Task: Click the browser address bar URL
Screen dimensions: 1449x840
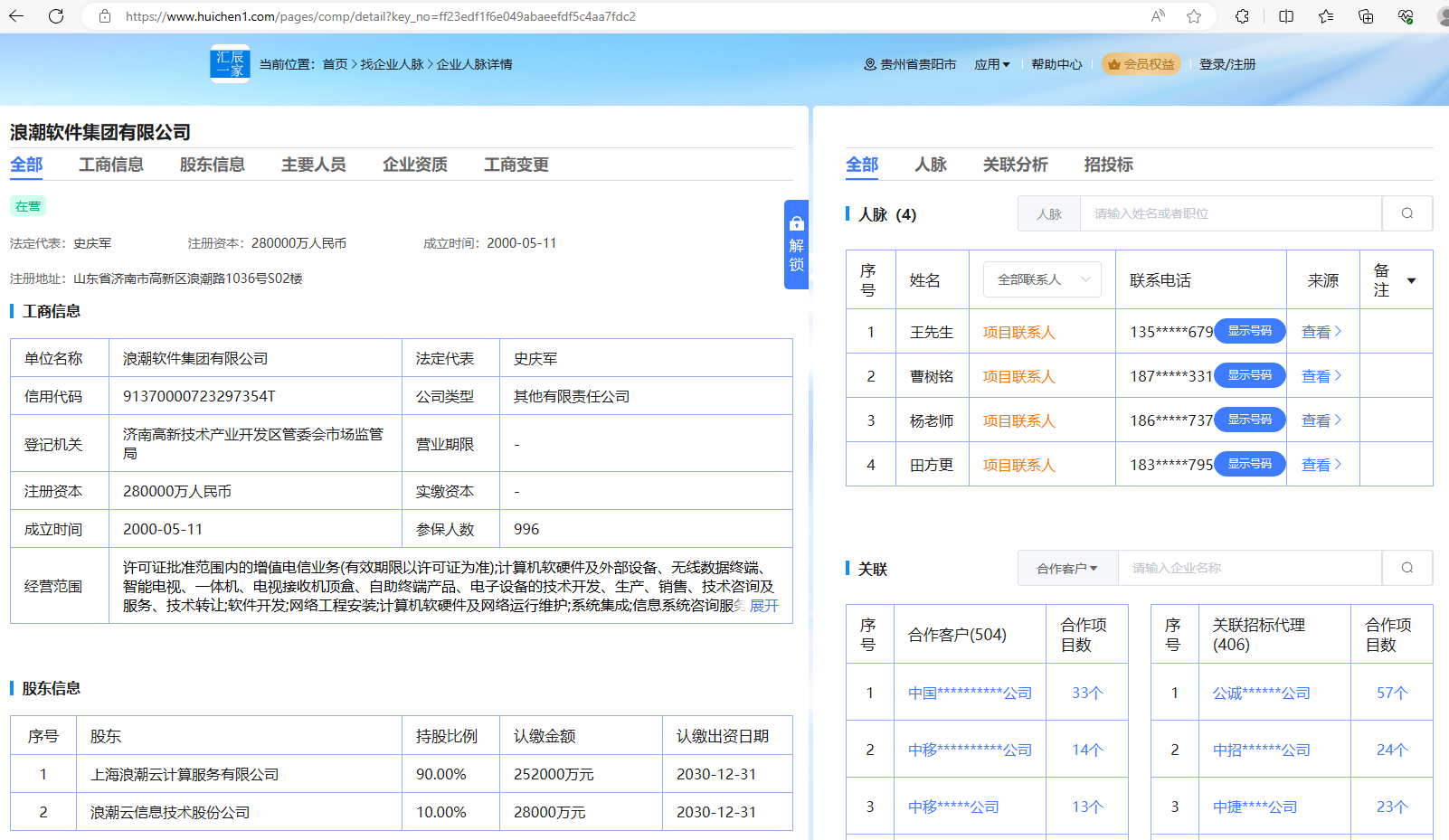Action: click(380, 16)
